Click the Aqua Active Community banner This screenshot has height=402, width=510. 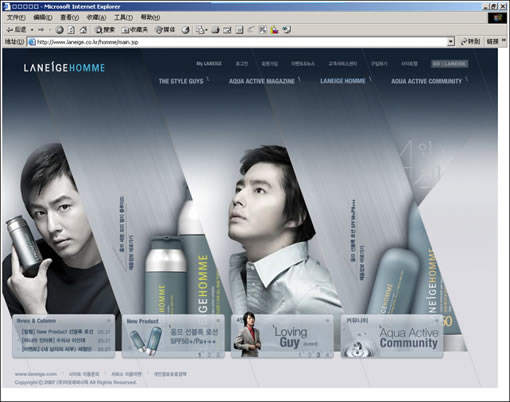coord(392,337)
